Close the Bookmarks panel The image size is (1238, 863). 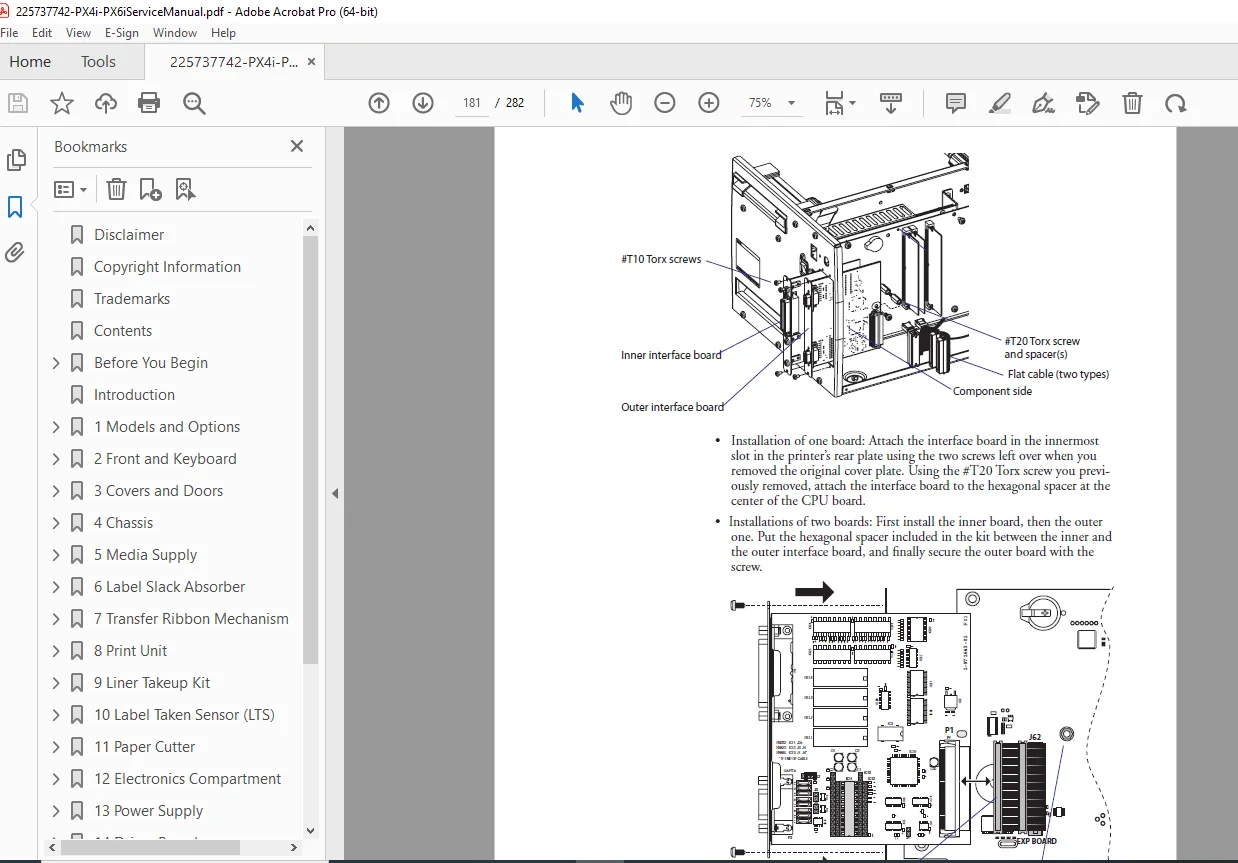pos(297,146)
